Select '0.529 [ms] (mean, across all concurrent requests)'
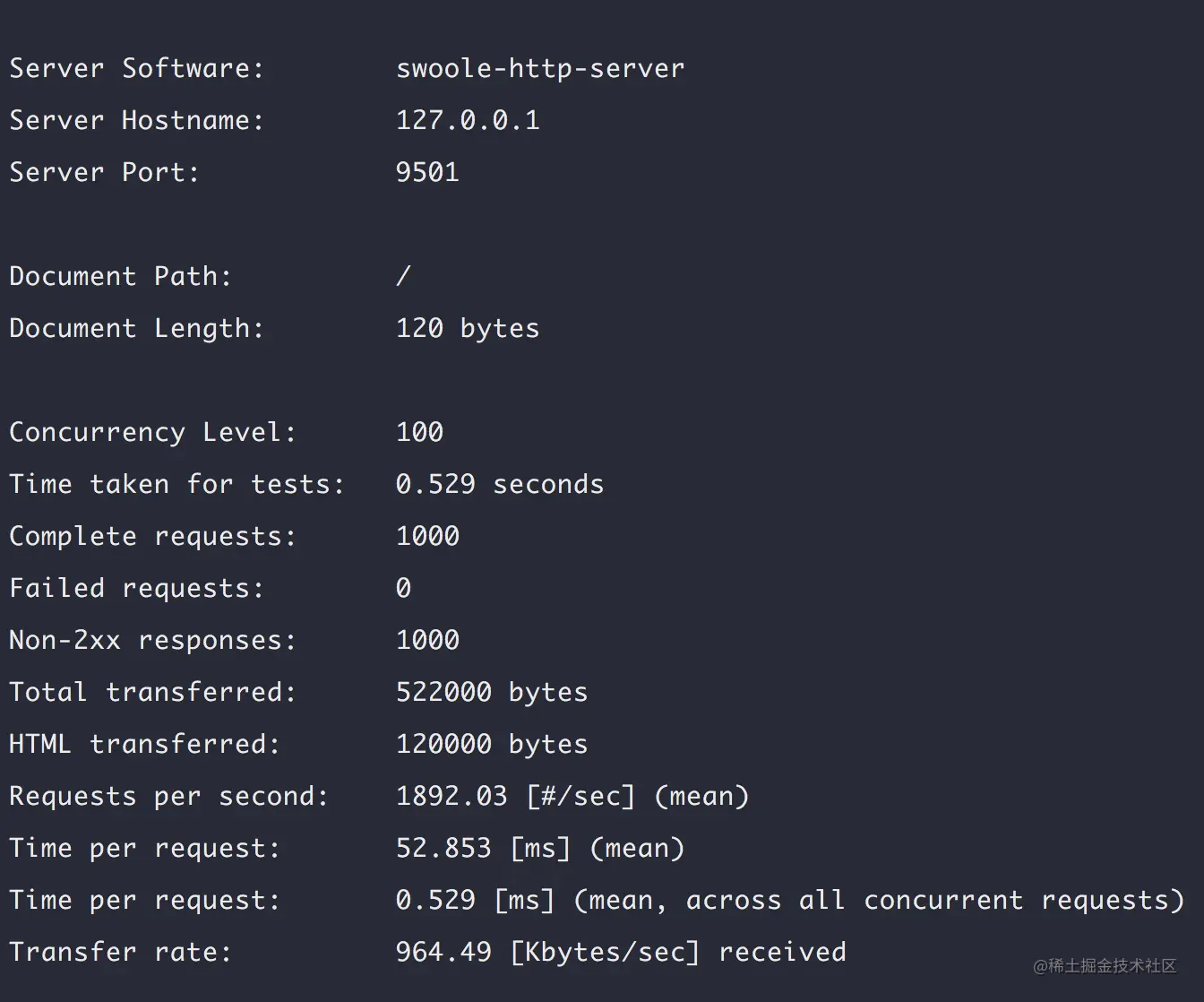Image resolution: width=1204 pixels, height=1002 pixels. click(x=790, y=900)
